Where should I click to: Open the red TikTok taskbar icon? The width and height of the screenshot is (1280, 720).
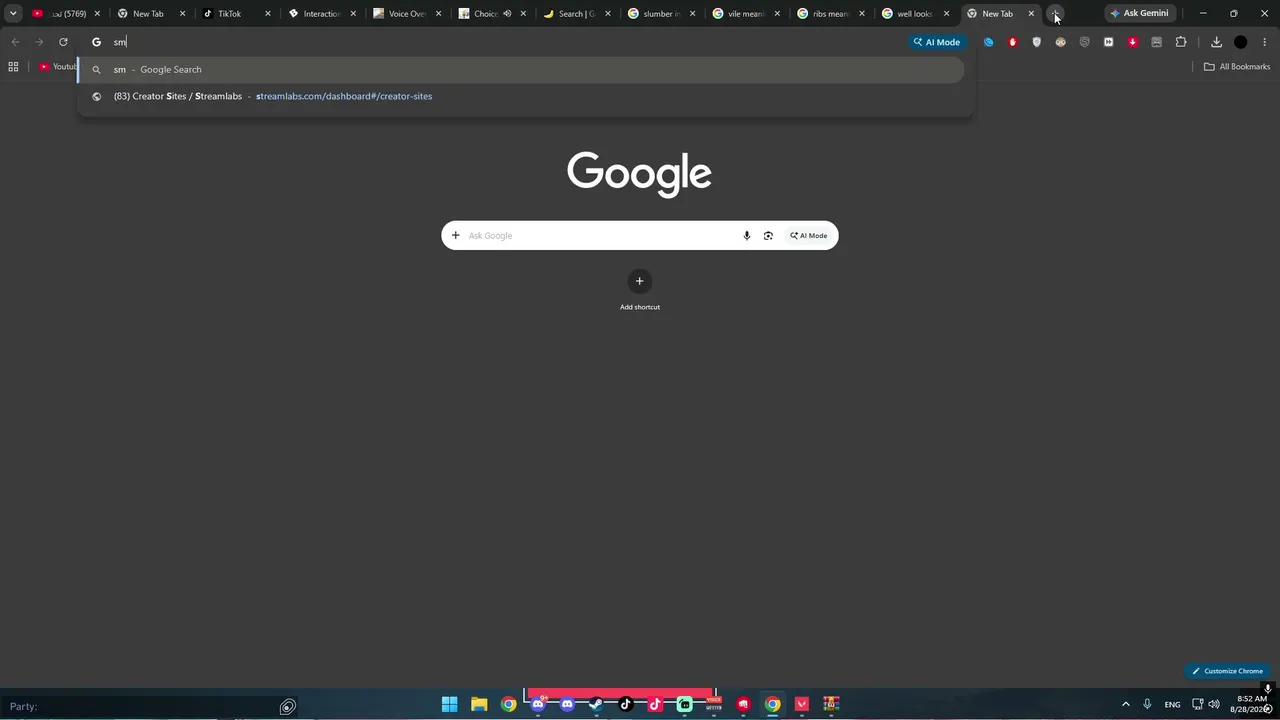pos(655,704)
